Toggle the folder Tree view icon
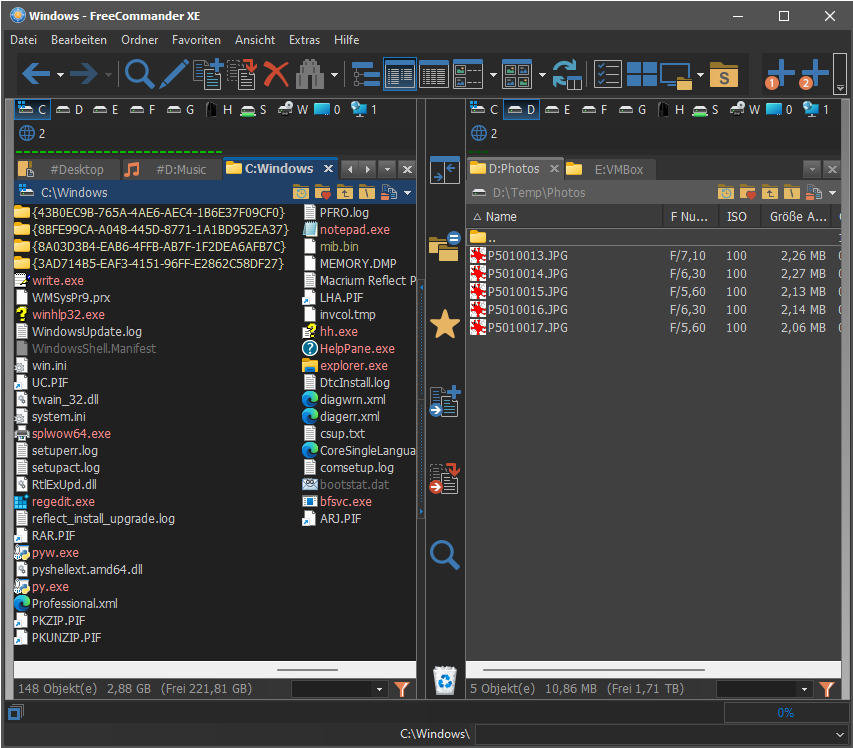This screenshot has width=853, height=748. 366,74
